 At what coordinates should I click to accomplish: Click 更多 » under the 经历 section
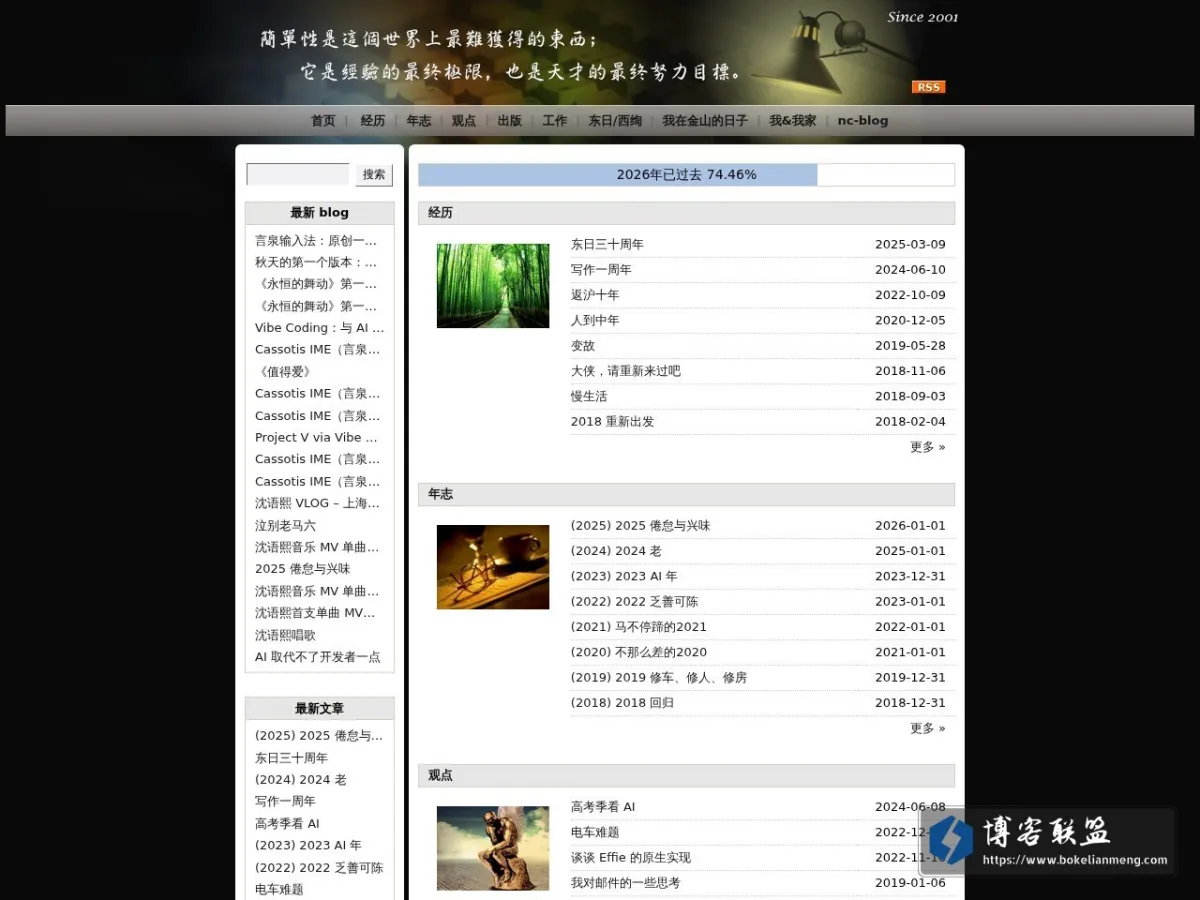927,447
